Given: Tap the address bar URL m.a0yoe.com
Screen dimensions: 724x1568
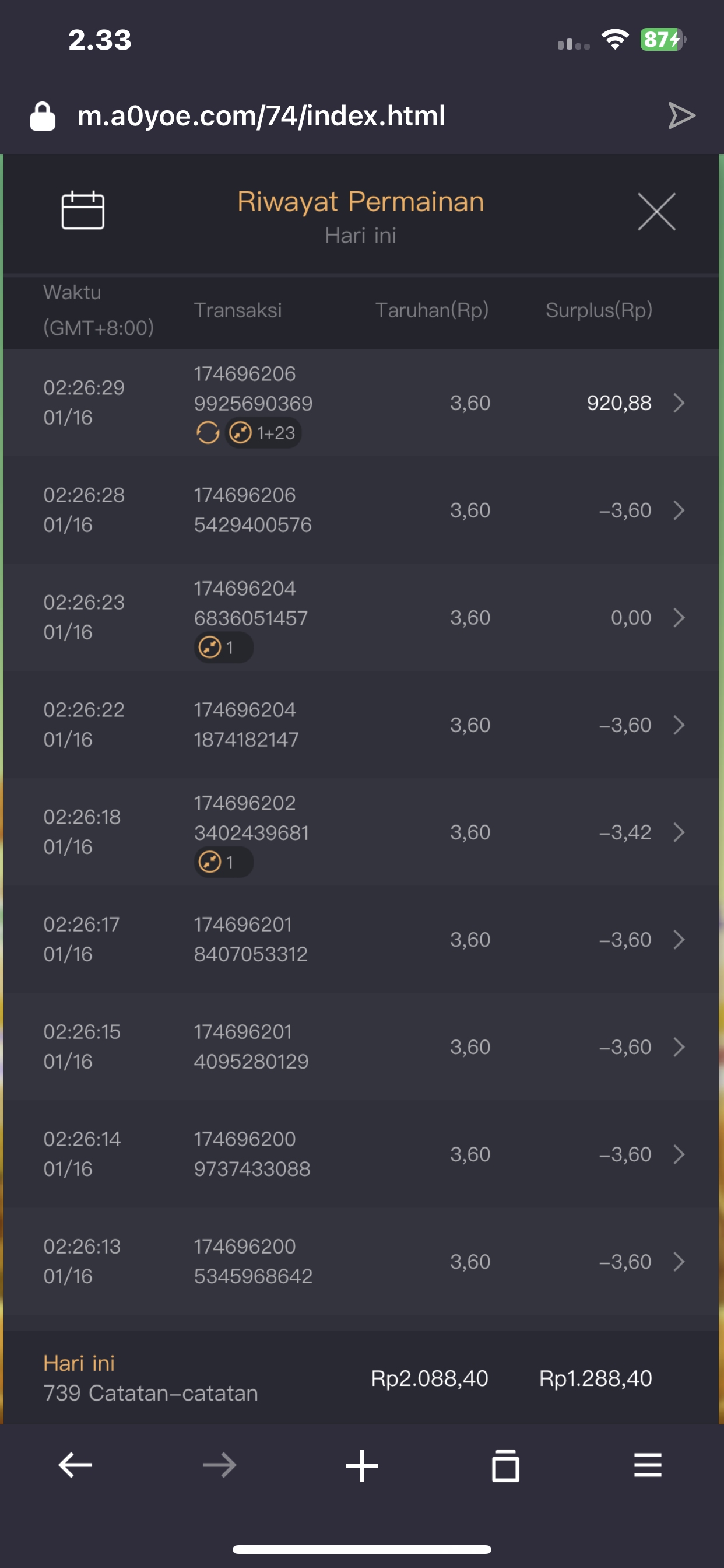Looking at the screenshot, I should coord(262,116).
